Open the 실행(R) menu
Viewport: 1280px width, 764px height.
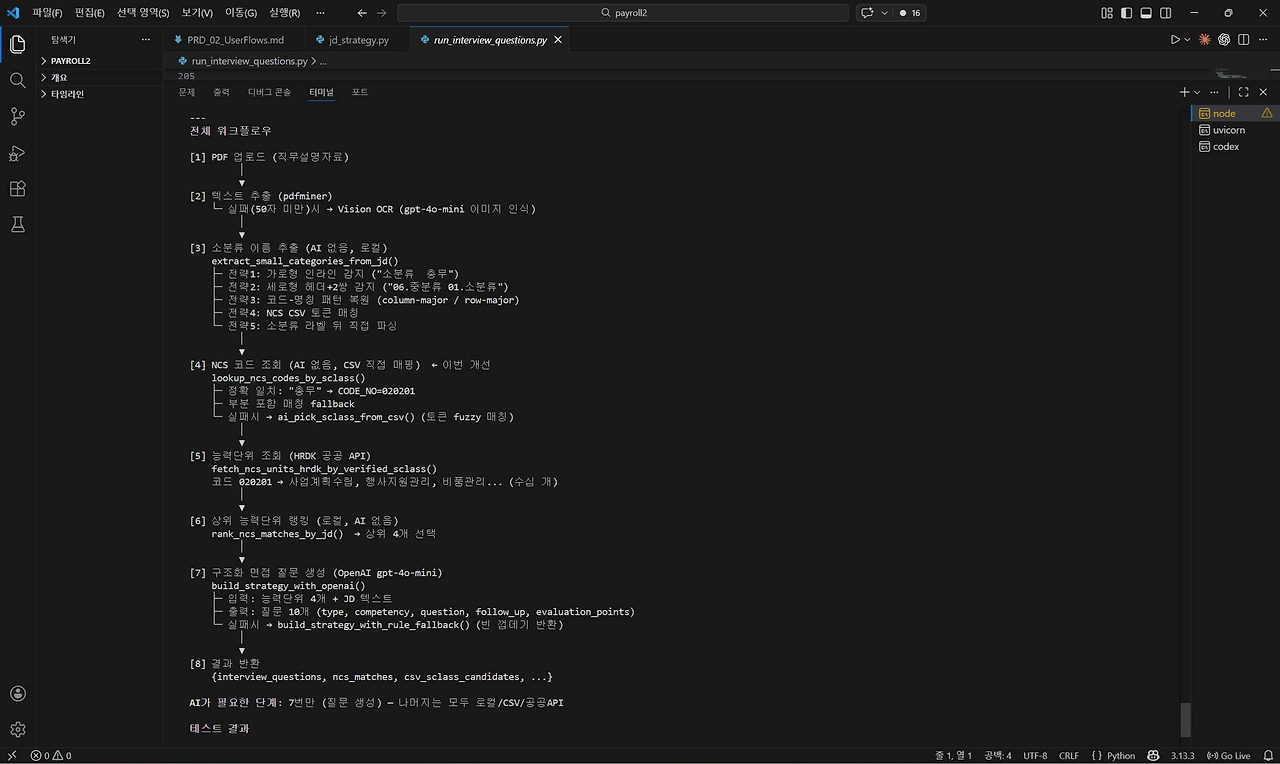pyautogui.click(x=284, y=13)
